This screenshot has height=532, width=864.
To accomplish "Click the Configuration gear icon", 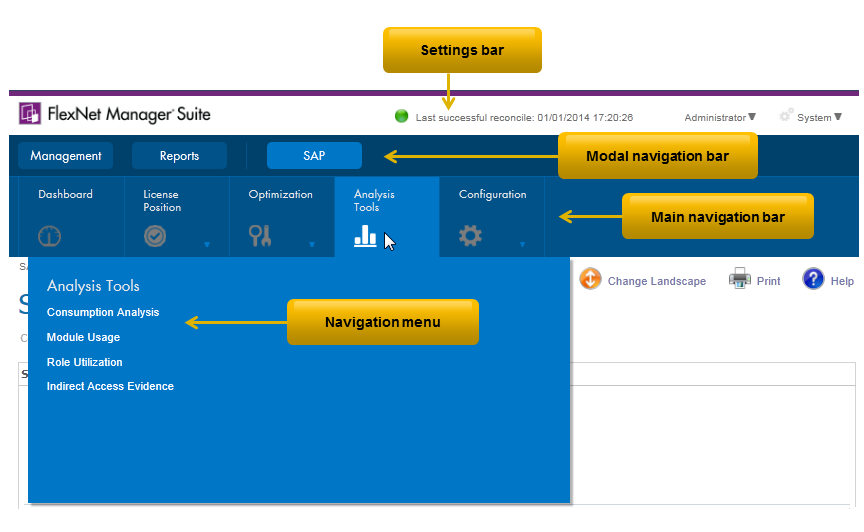I will pyautogui.click(x=470, y=236).
